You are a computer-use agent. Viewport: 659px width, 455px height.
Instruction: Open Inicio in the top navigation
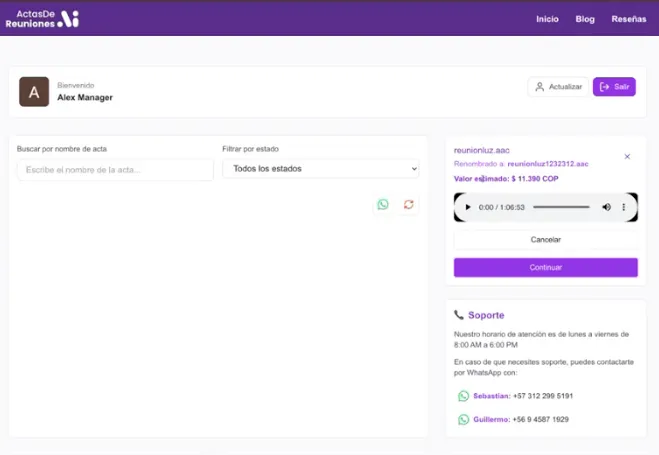click(547, 19)
